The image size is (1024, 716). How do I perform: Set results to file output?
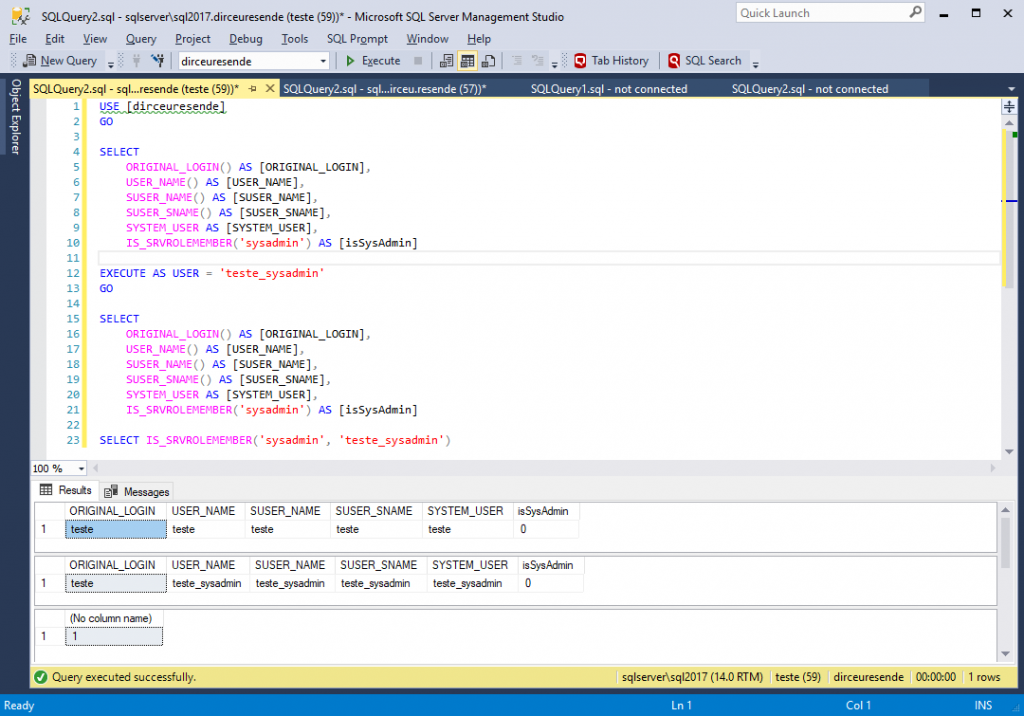pos(488,61)
